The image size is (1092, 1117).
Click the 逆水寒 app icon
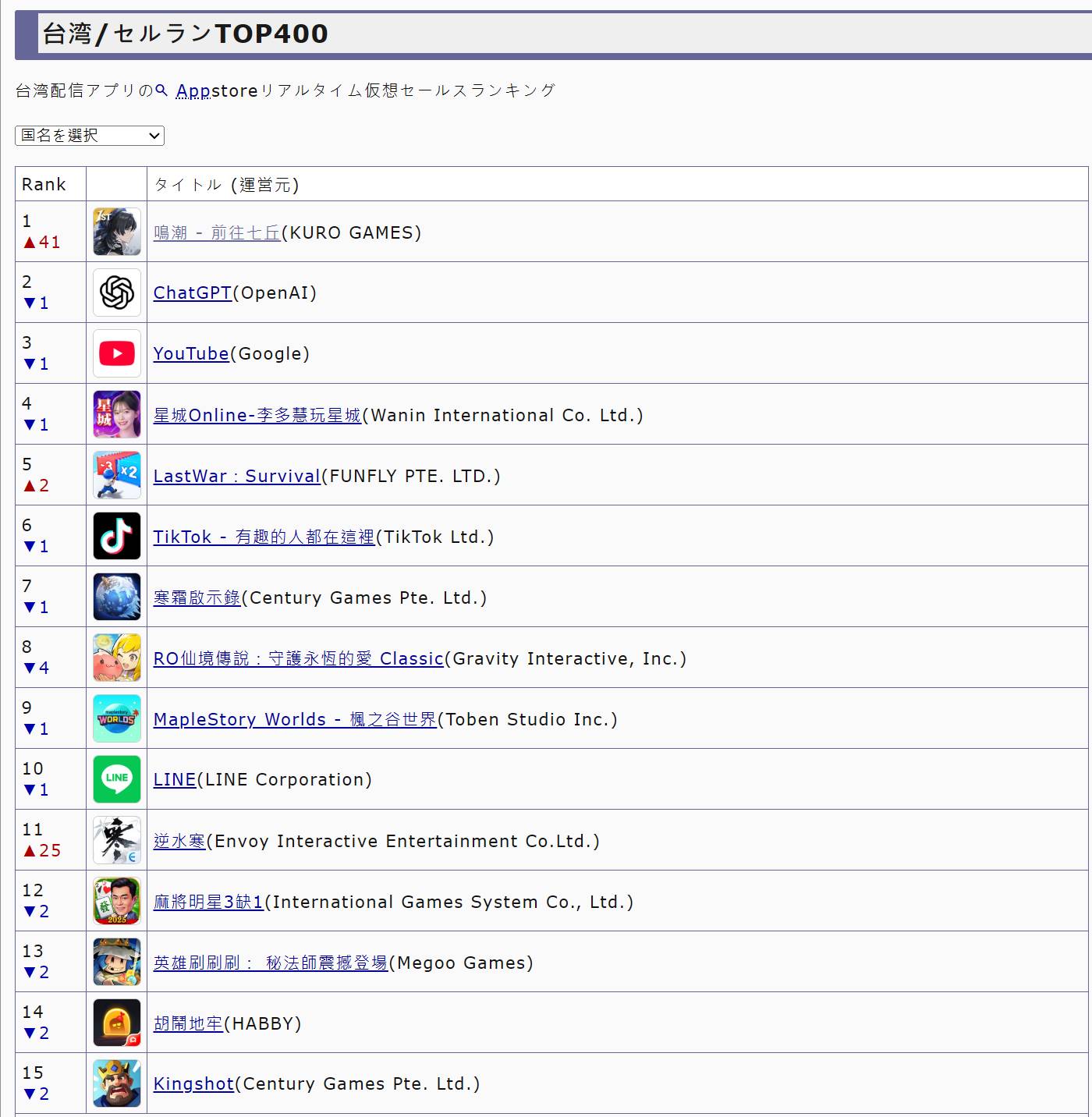(x=117, y=840)
